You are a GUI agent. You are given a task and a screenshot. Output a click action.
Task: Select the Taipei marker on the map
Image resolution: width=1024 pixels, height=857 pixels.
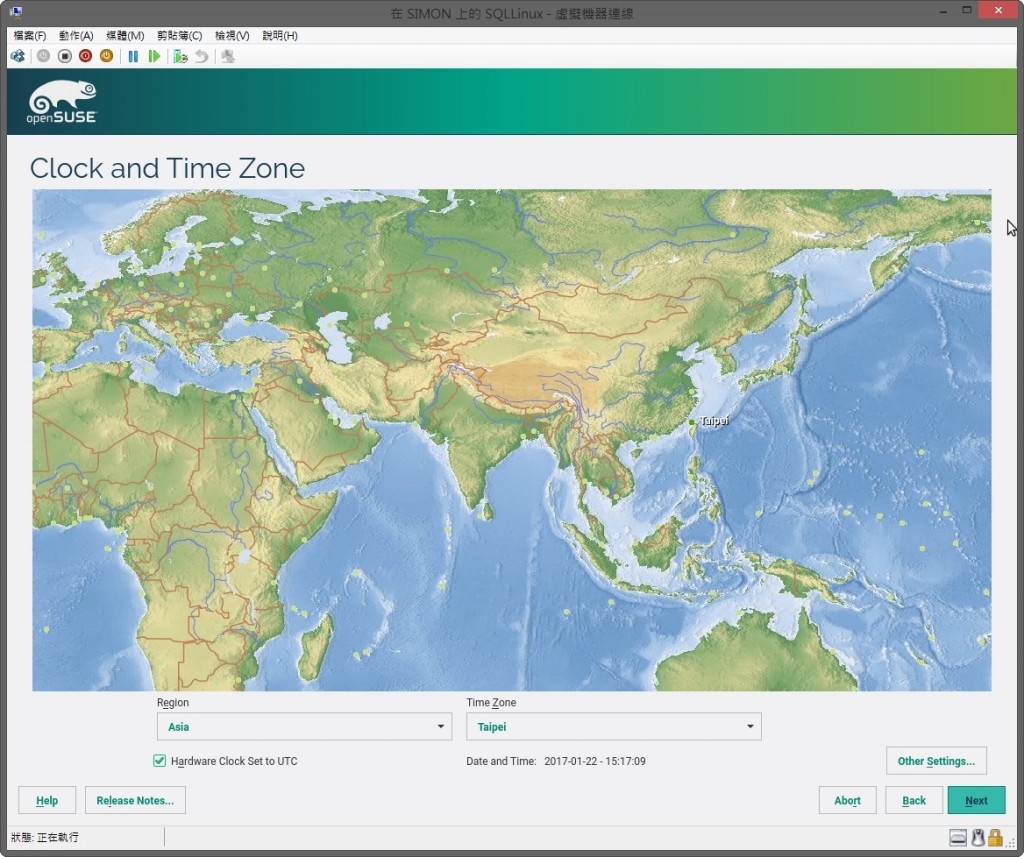(692, 423)
